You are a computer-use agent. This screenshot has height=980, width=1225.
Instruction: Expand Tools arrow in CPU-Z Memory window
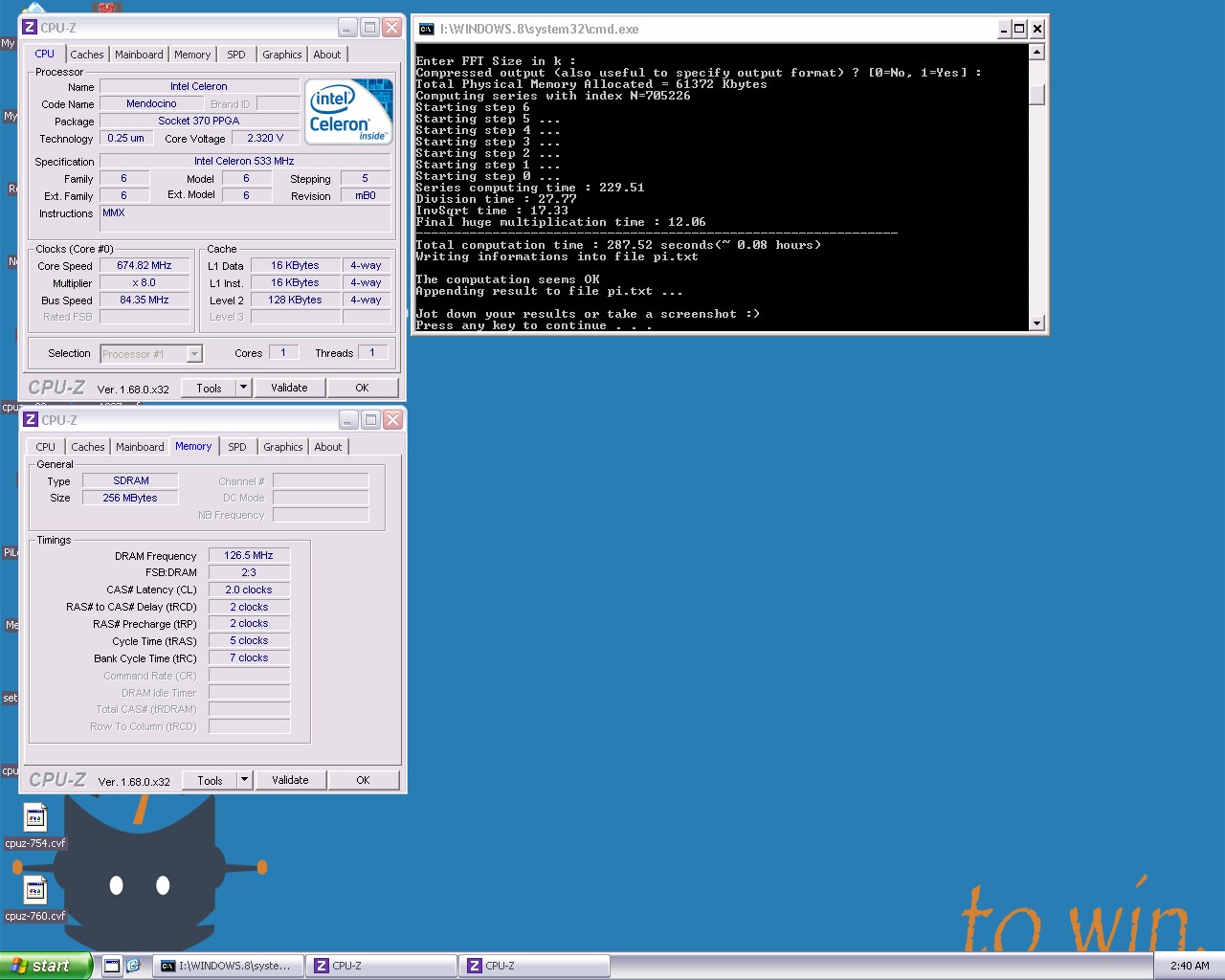click(244, 780)
